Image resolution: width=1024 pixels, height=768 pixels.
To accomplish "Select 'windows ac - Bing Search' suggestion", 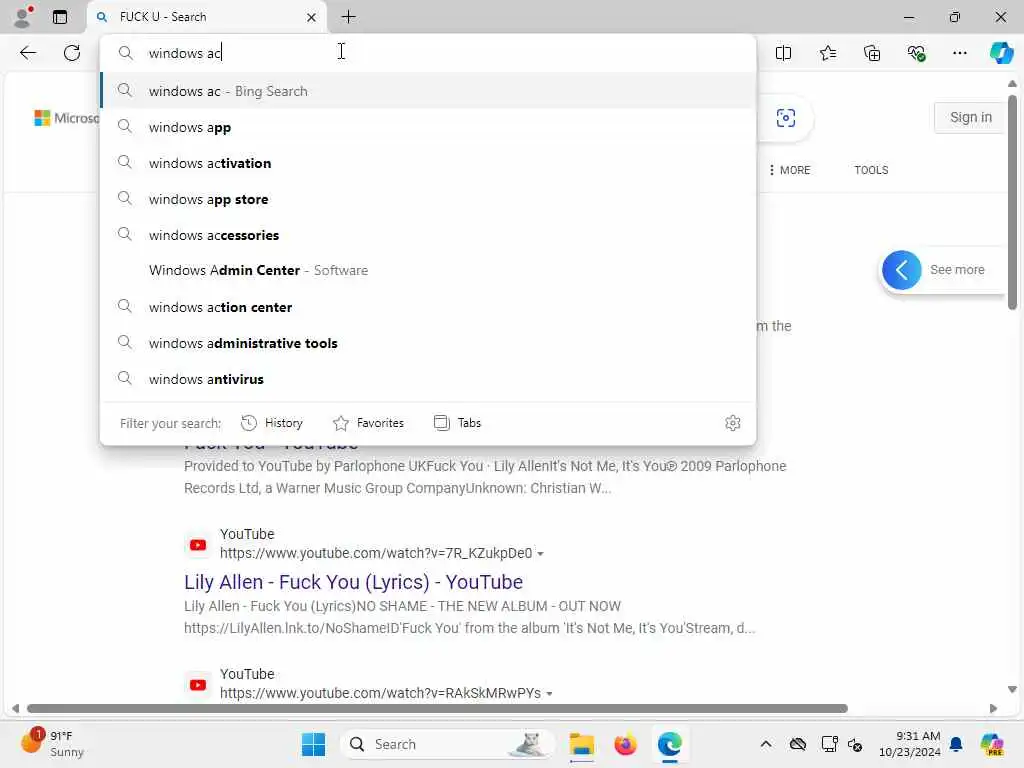I will [428, 91].
